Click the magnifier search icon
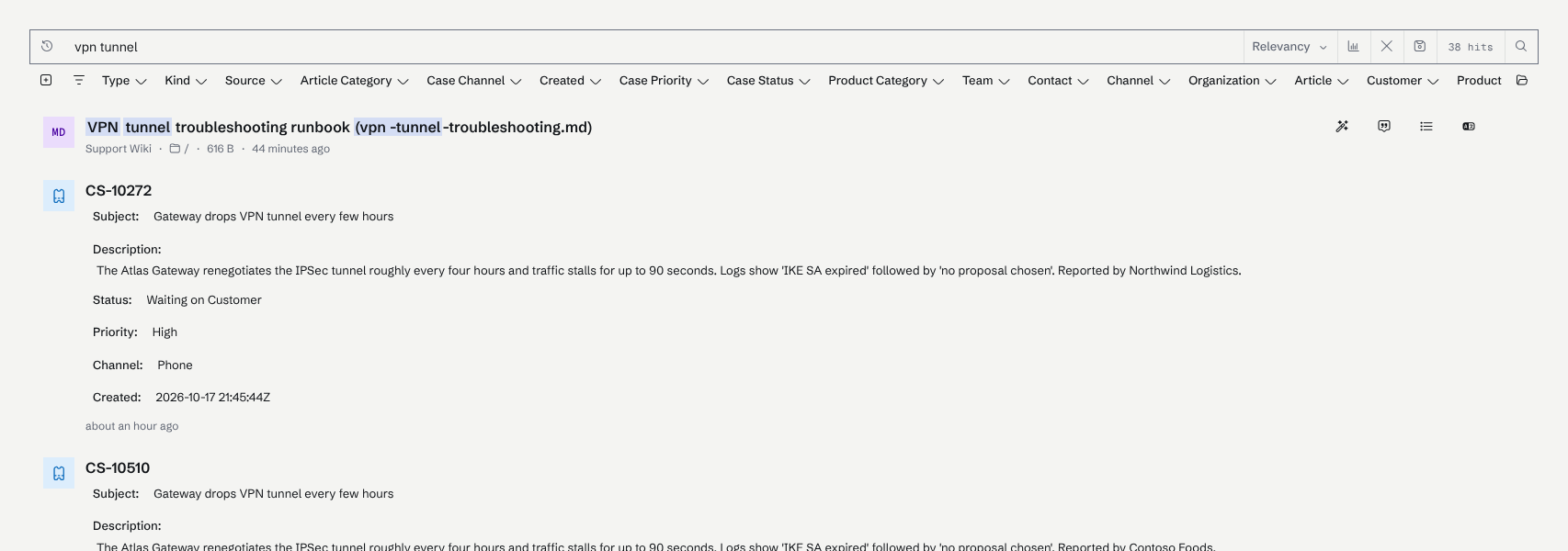 (x=1521, y=46)
